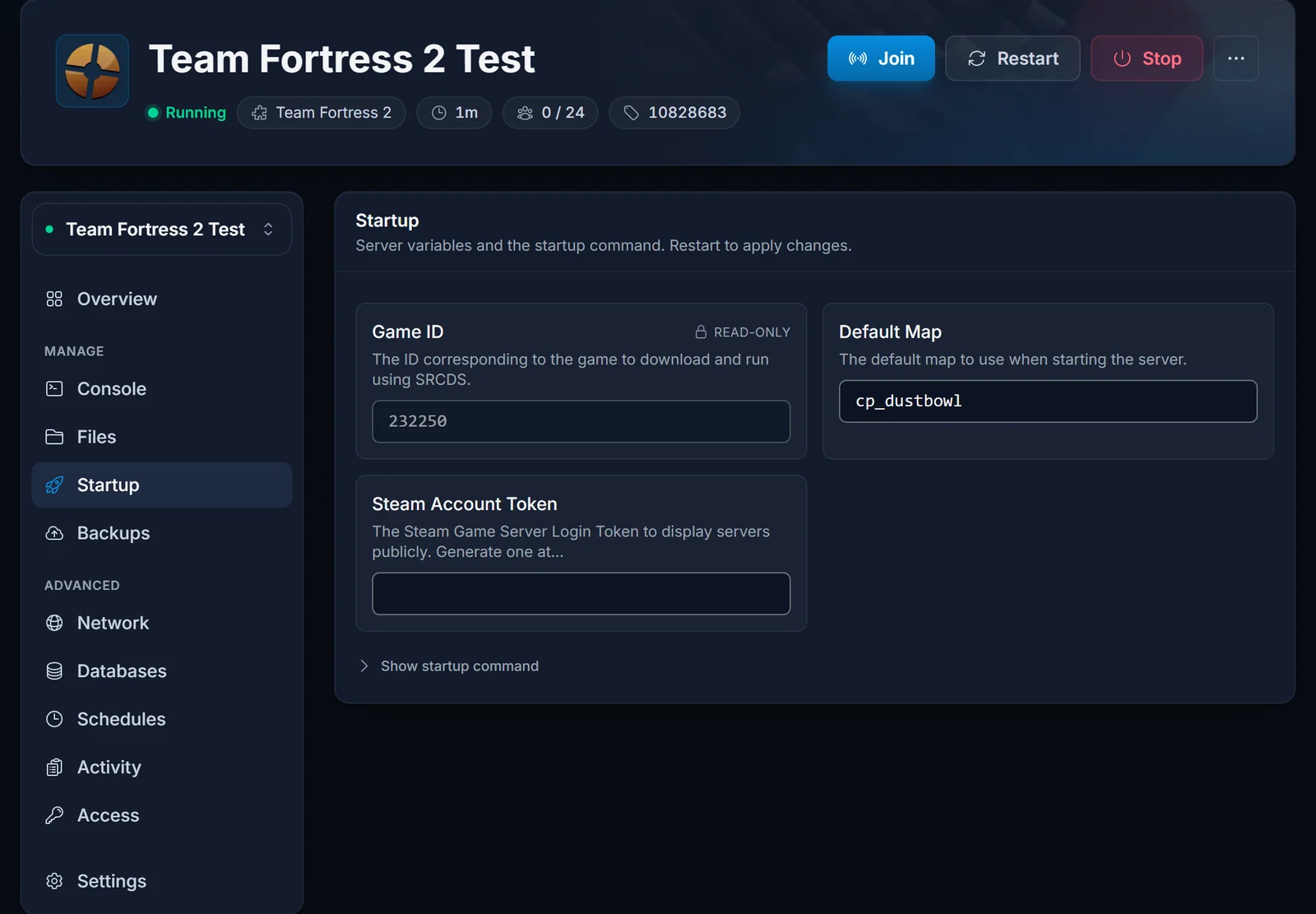The height and width of the screenshot is (914, 1316).
Task: Open server Settings
Action: 162,881
